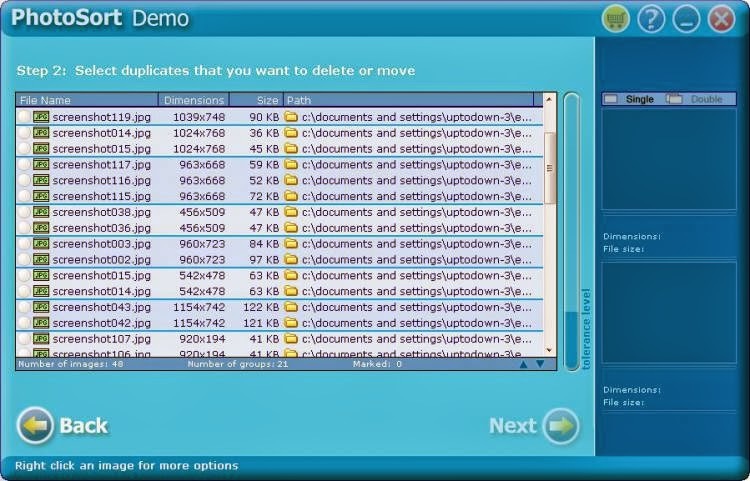Mark screenshot043.jpg radio circle
Screen dimensions: 750x481
[x=24, y=307]
